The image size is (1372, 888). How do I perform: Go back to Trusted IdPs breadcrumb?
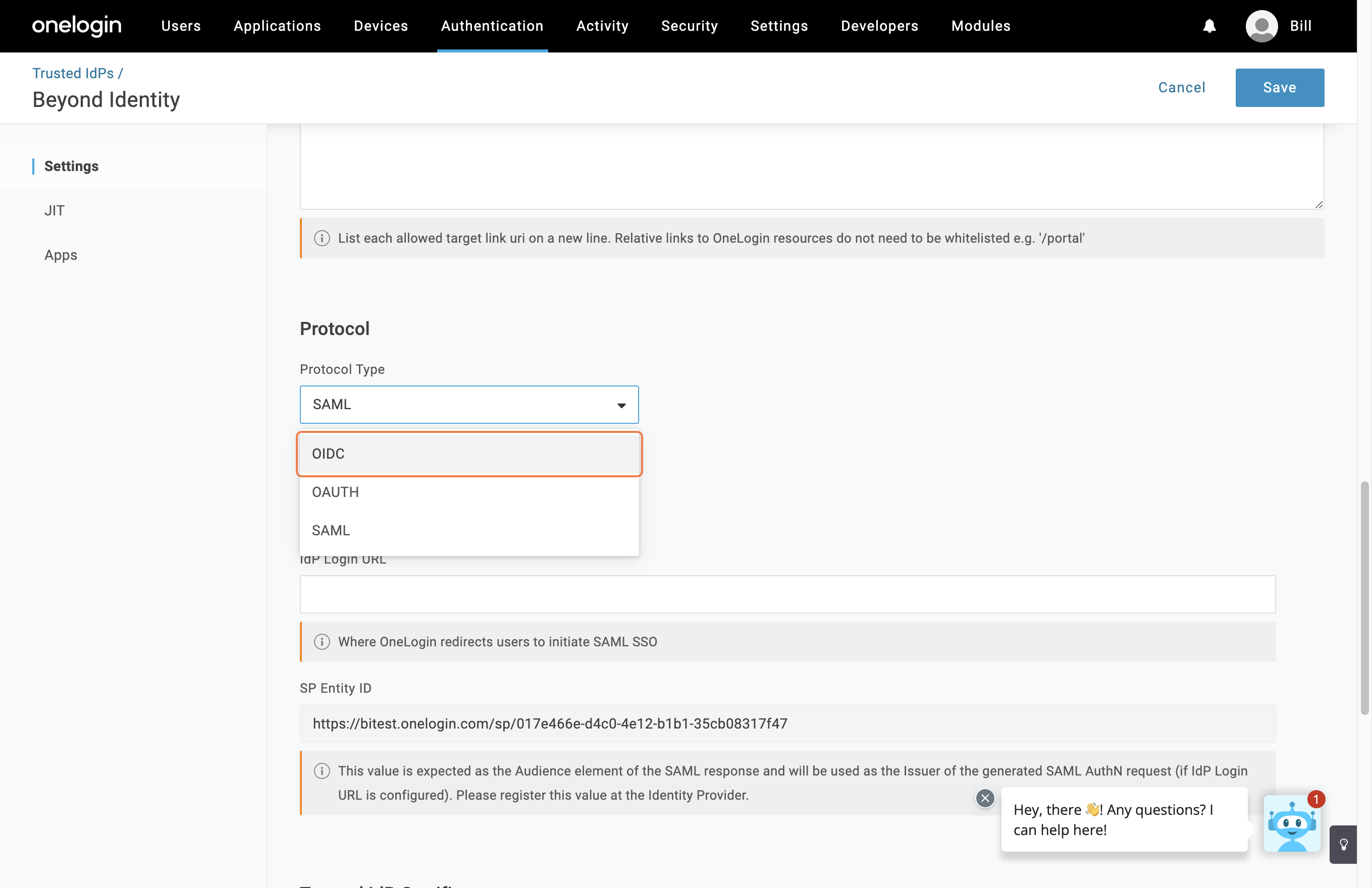(73, 73)
